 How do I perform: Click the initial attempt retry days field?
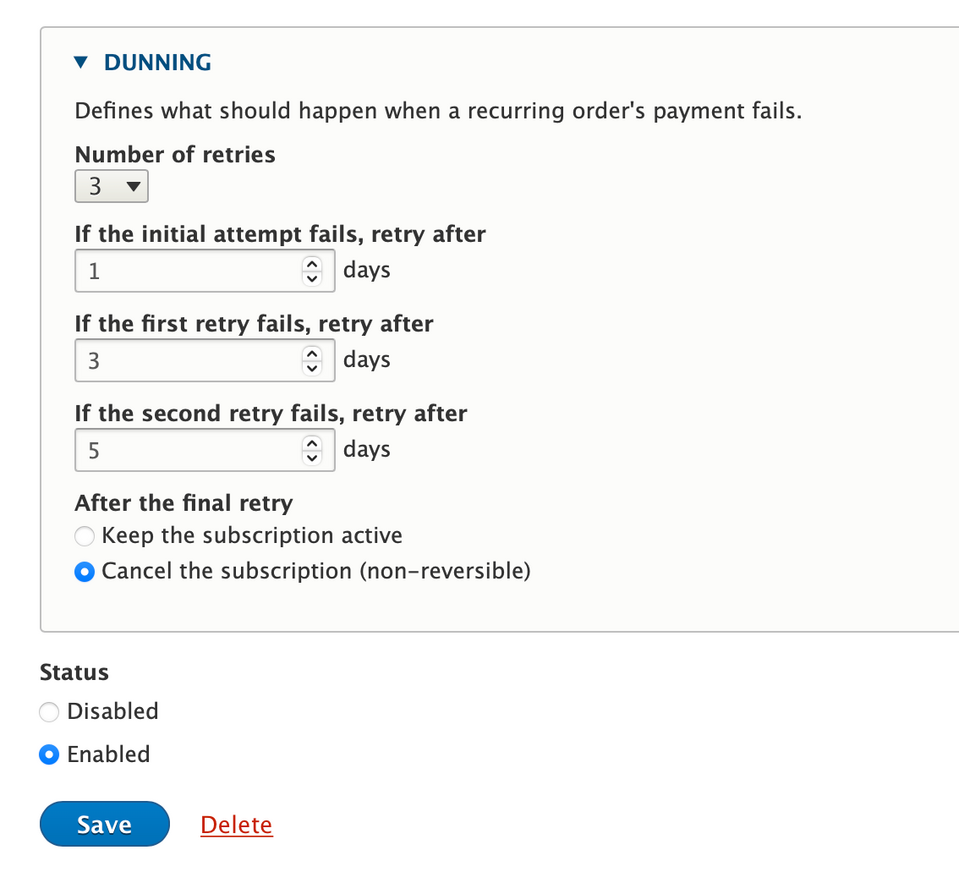pos(205,271)
